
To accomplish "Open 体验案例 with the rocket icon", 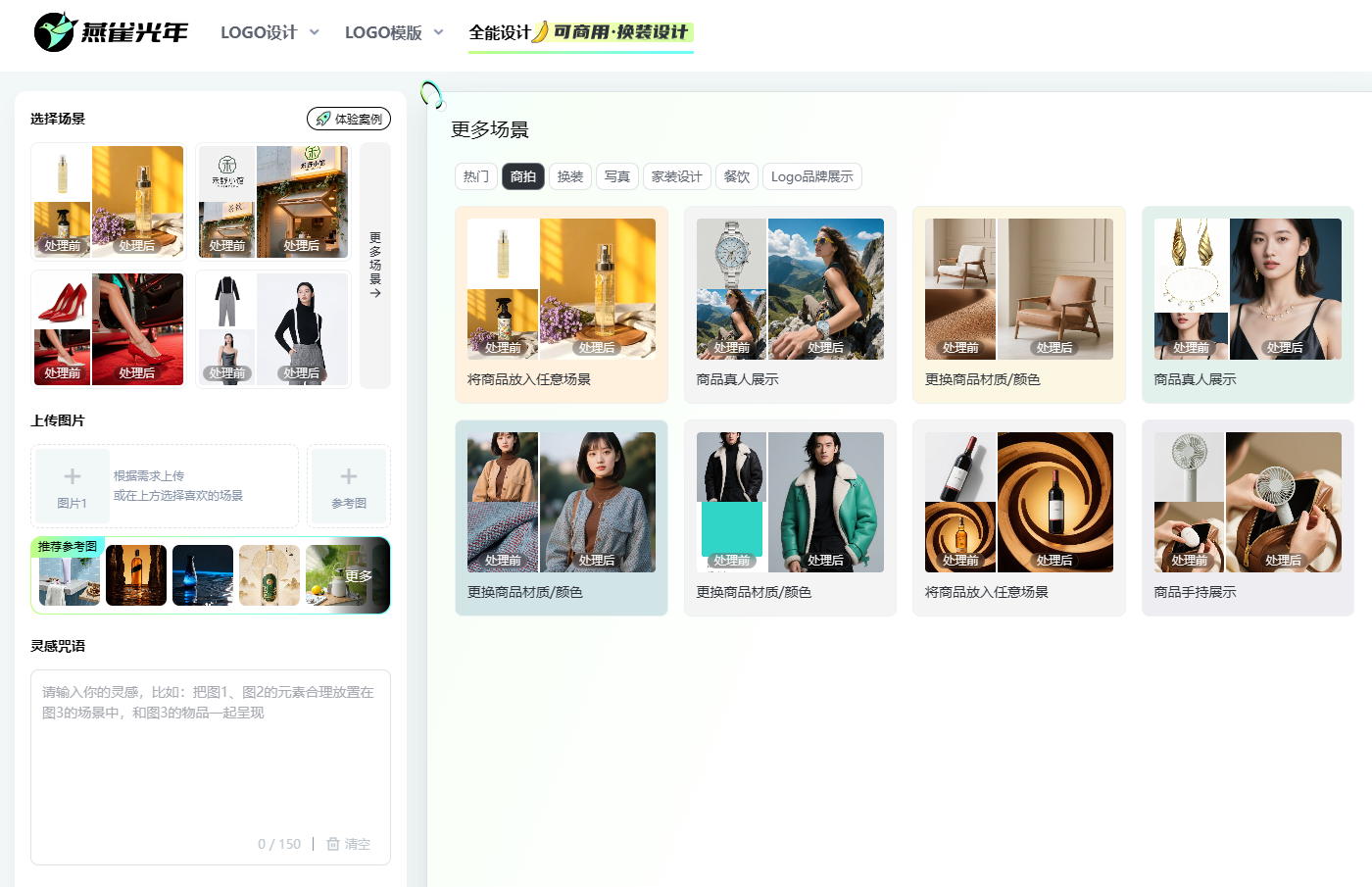I will [x=349, y=119].
